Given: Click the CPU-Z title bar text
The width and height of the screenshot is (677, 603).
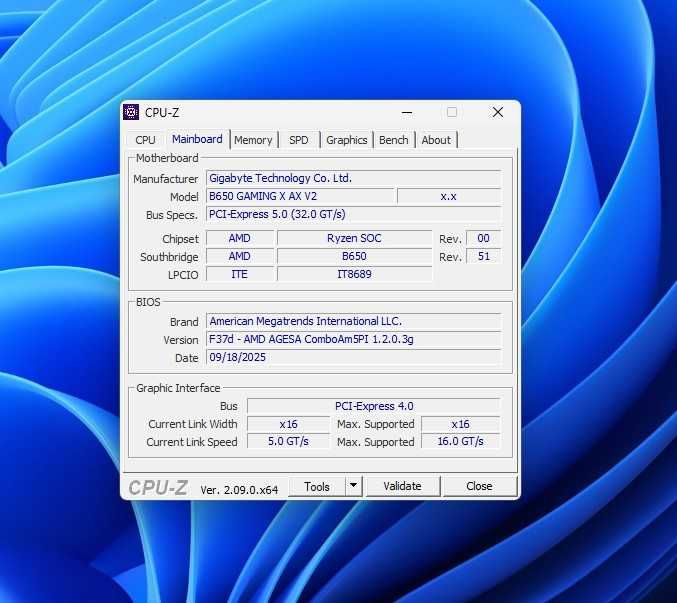Looking at the screenshot, I should [162, 113].
